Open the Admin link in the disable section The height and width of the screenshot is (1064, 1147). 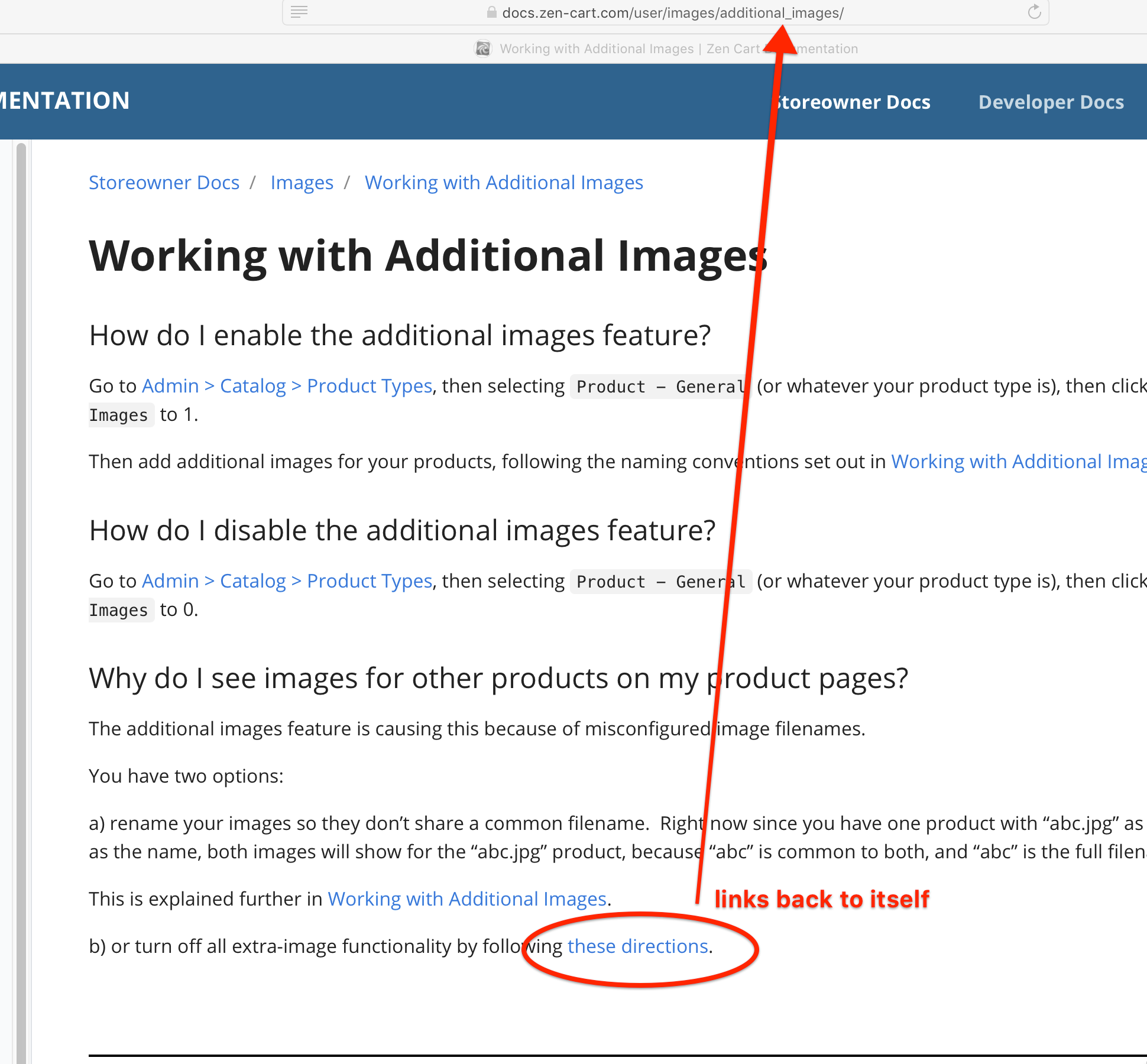click(x=170, y=581)
